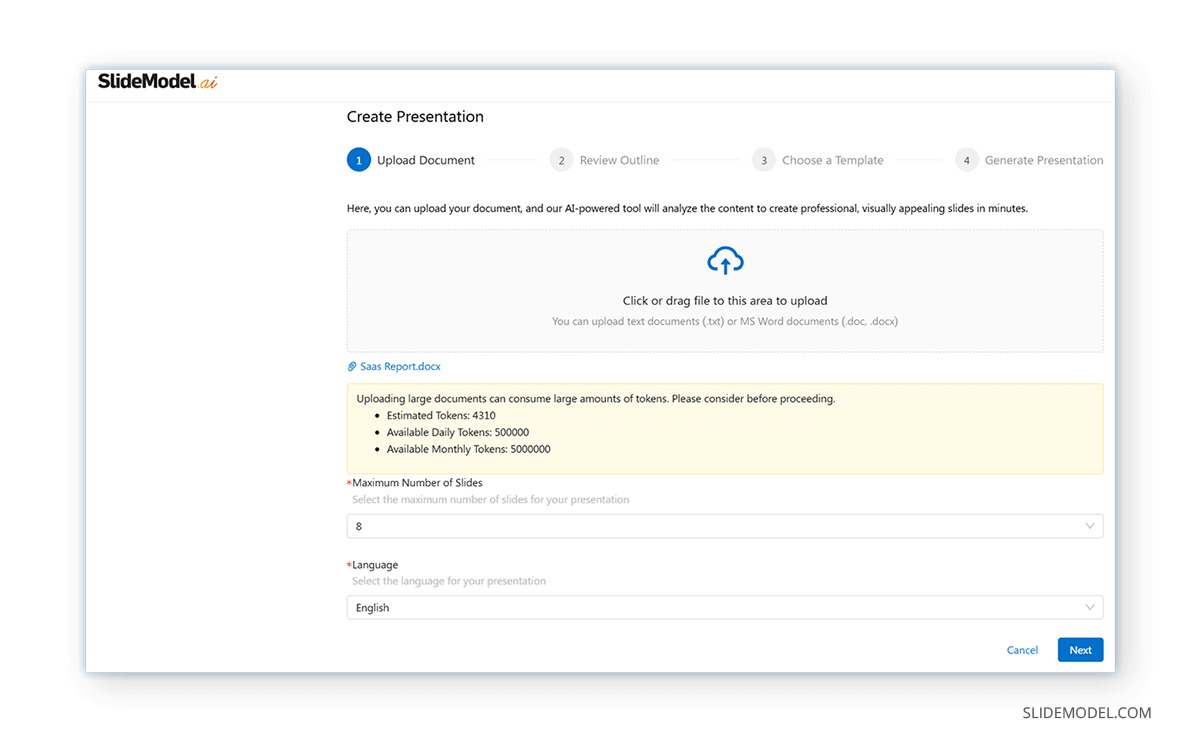This screenshot has width=1200, height=743.
Task: Click the file upload drop area
Action: point(725,290)
